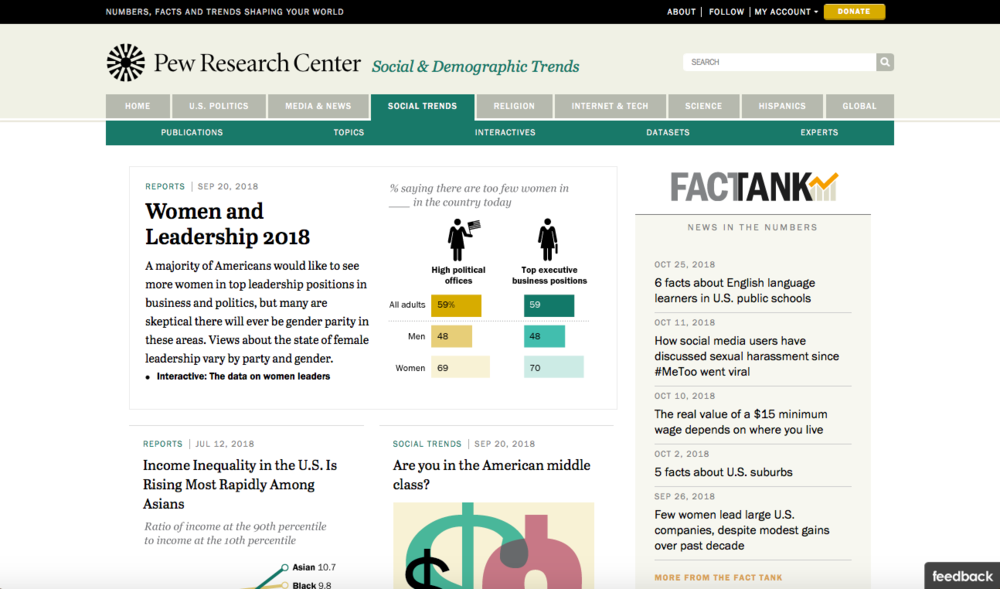The width and height of the screenshot is (1000, 589).
Task: Click the Oct 25, 2018 date text
Action: (x=684, y=265)
